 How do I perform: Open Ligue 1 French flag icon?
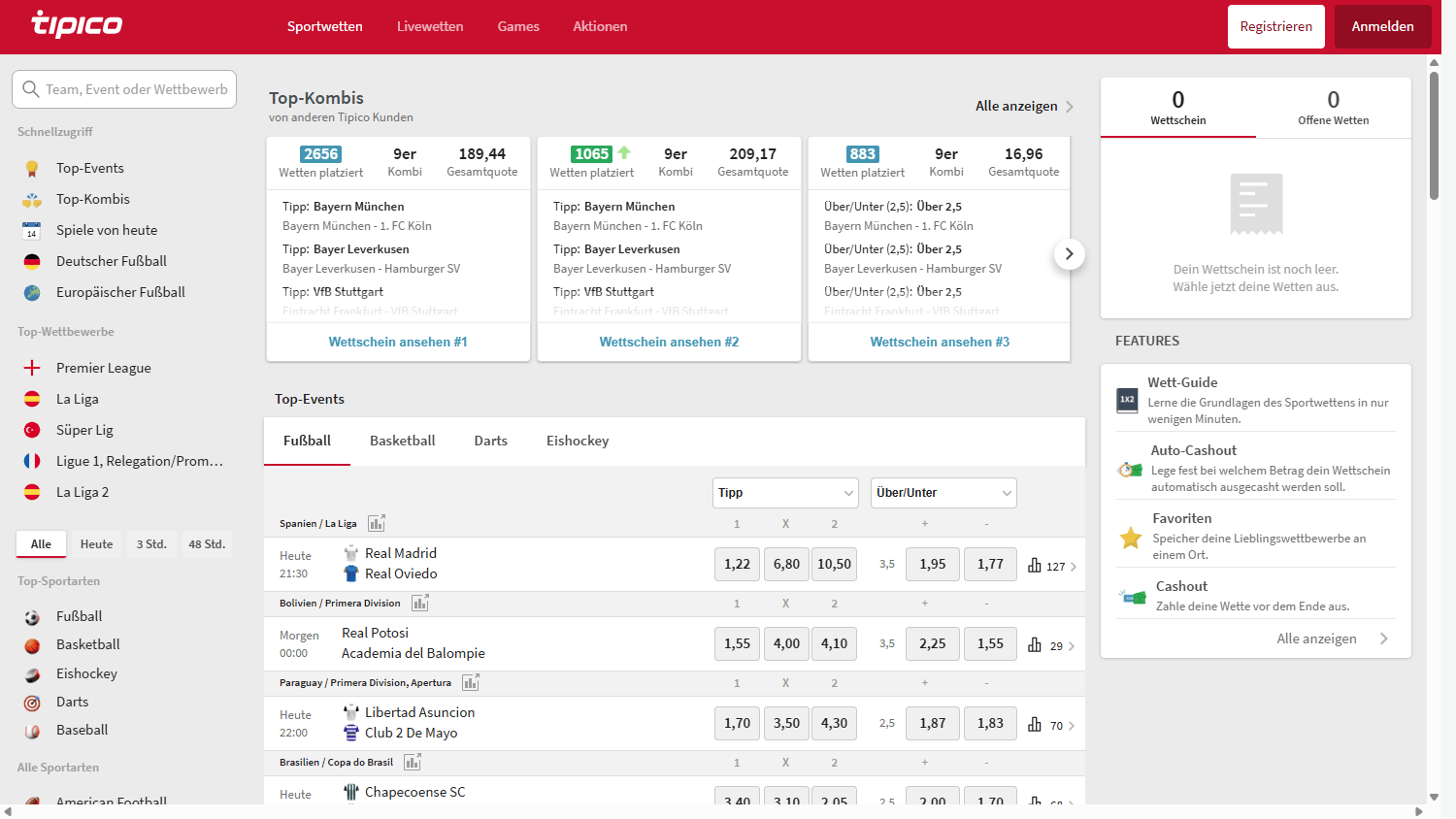(x=32, y=461)
